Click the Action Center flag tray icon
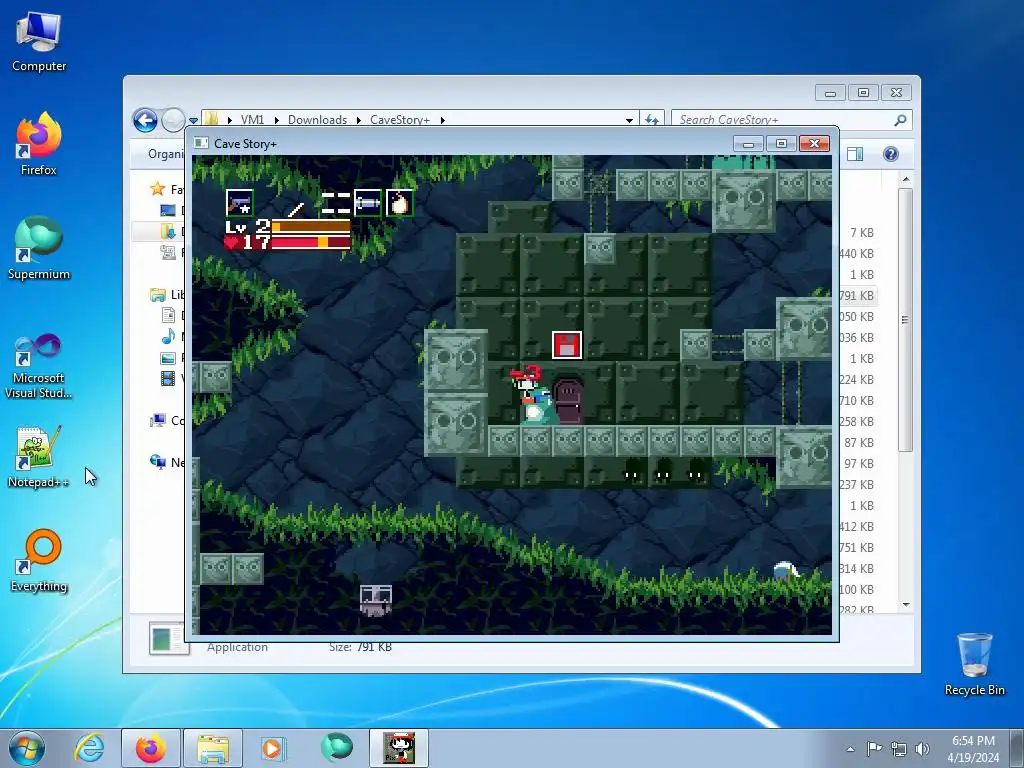Viewport: 1024px width, 768px height. click(874, 749)
